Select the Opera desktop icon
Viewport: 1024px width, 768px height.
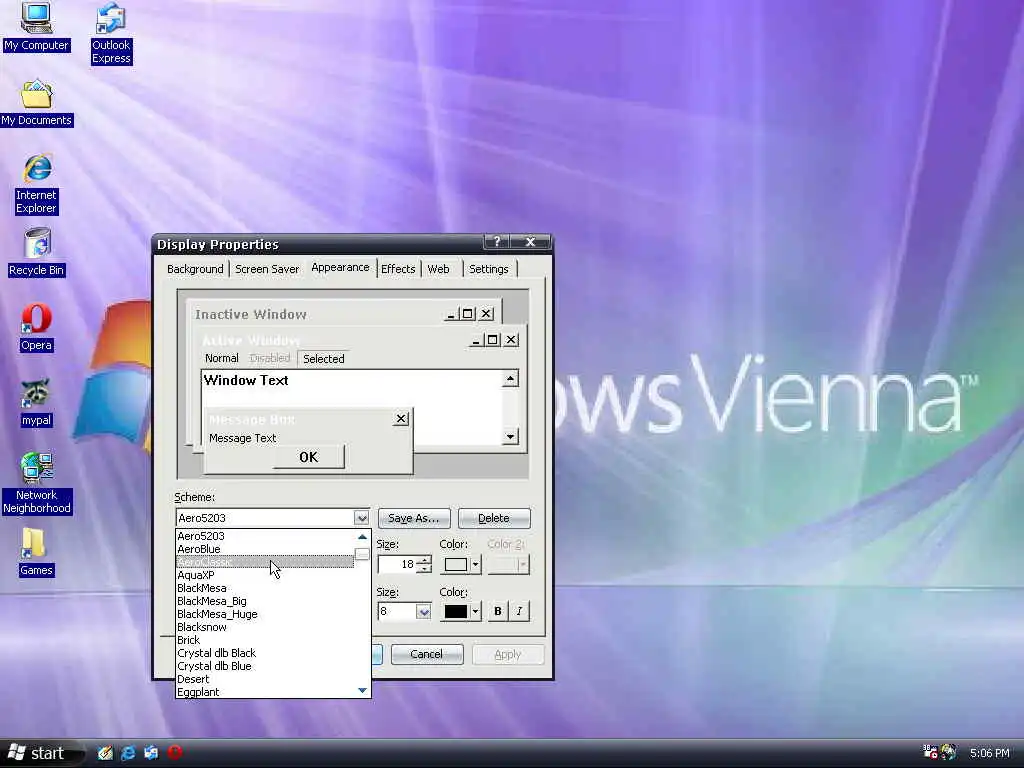[x=36, y=328]
